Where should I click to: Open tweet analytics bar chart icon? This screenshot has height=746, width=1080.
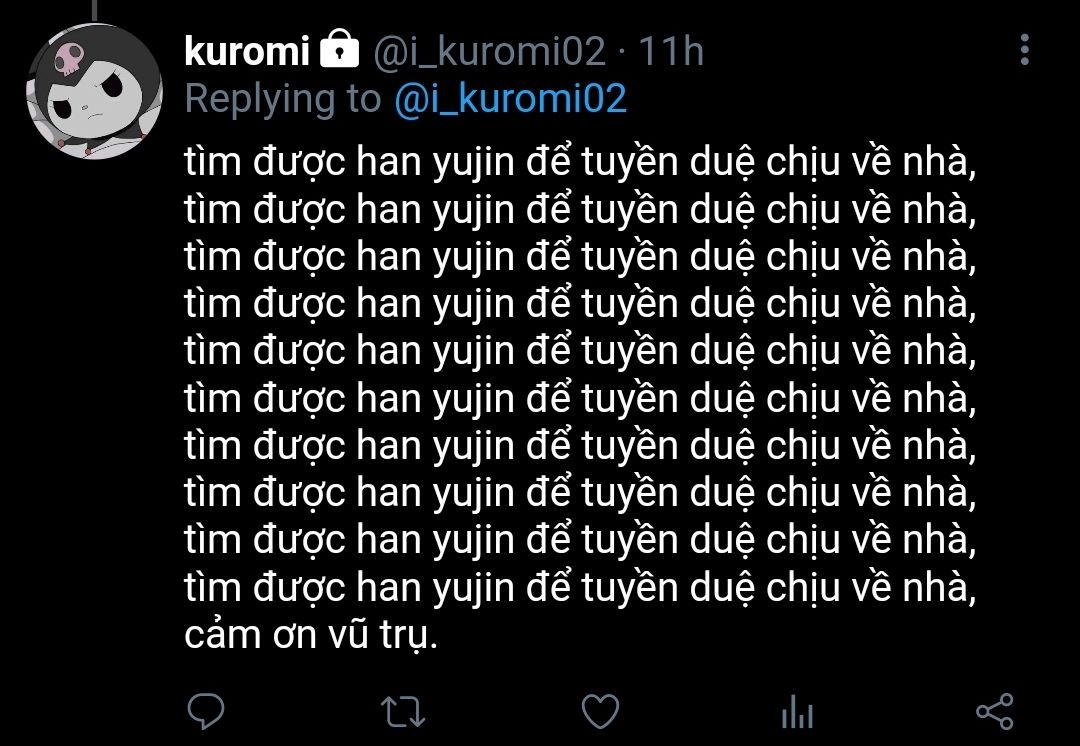click(x=798, y=712)
